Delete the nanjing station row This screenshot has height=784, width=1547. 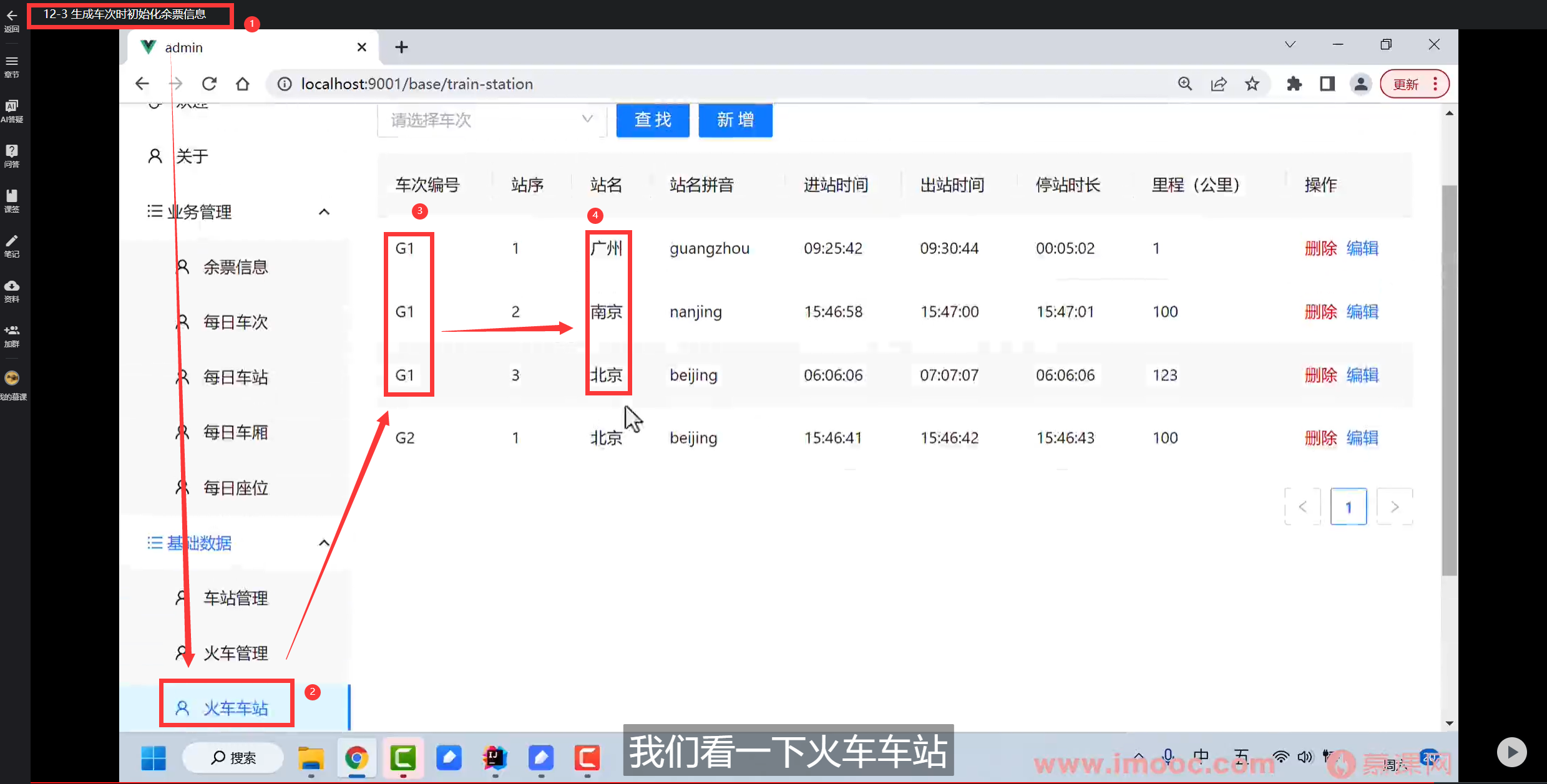(x=1320, y=311)
